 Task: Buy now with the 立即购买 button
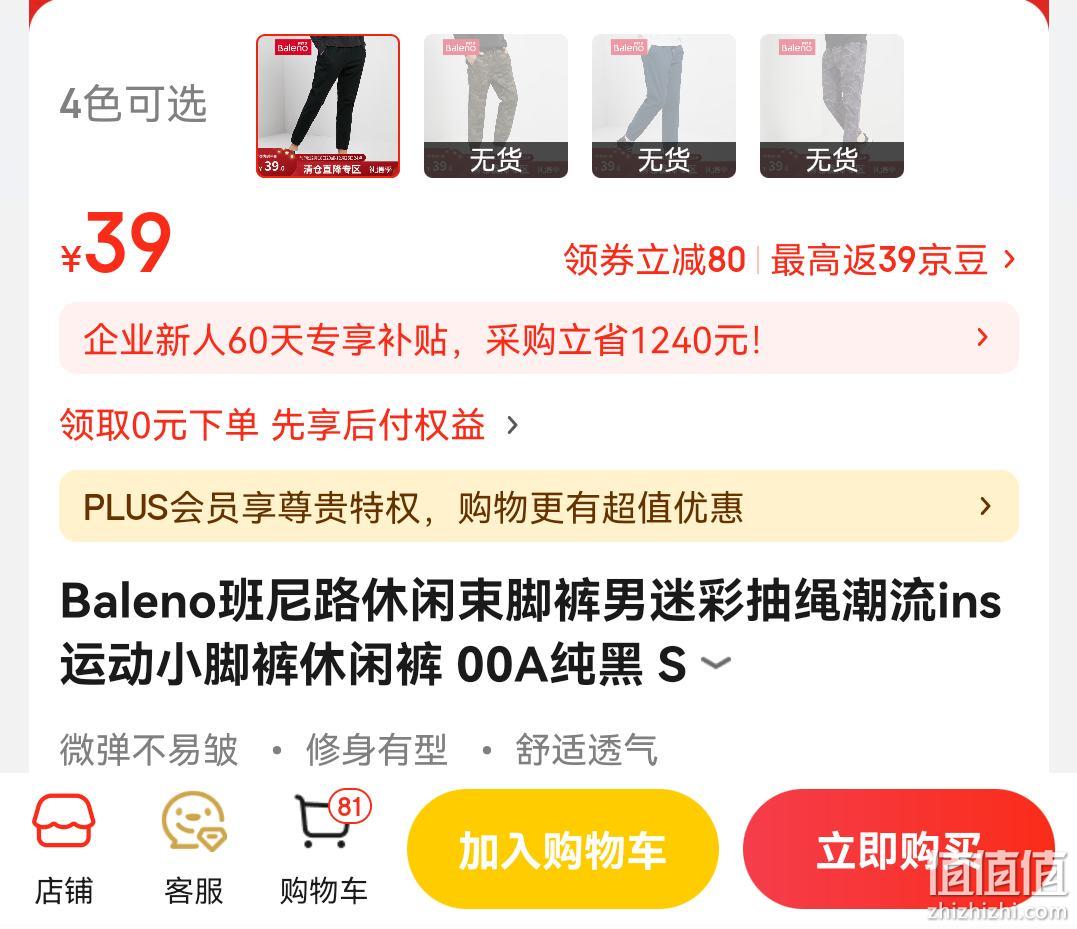point(898,849)
